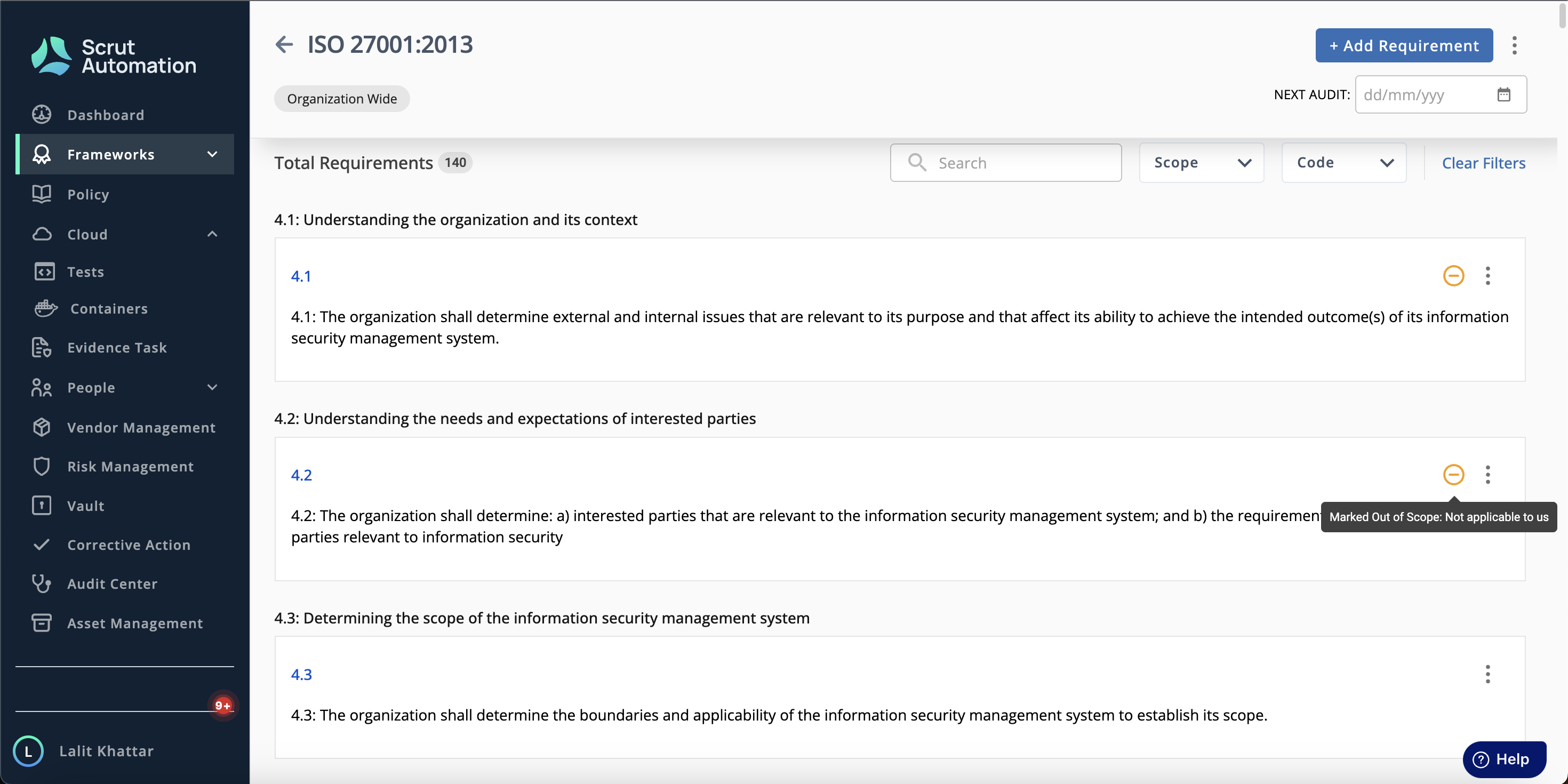Open the Dashboard icon in sidebar
This screenshot has width=1568, height=784.
[x=42, y=115]
